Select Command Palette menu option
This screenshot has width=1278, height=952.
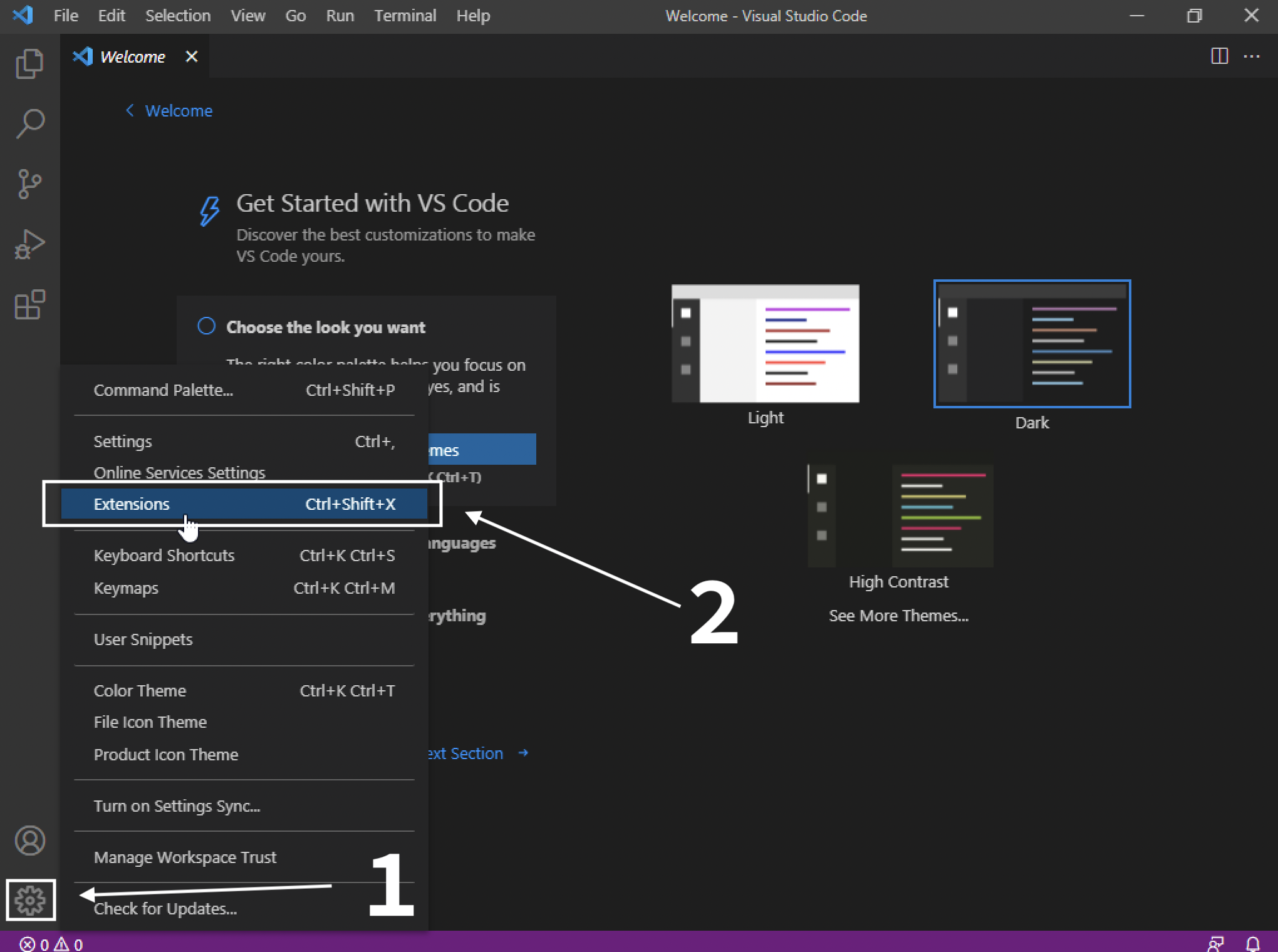pos(163,389)
